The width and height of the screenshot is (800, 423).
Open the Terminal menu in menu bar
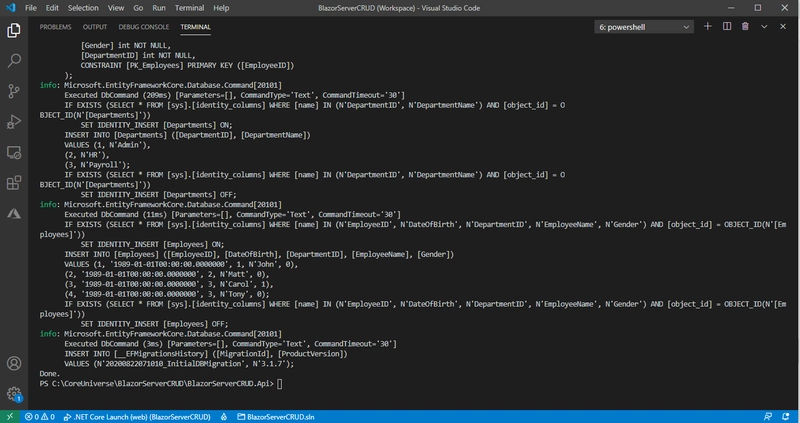[188, 7]
